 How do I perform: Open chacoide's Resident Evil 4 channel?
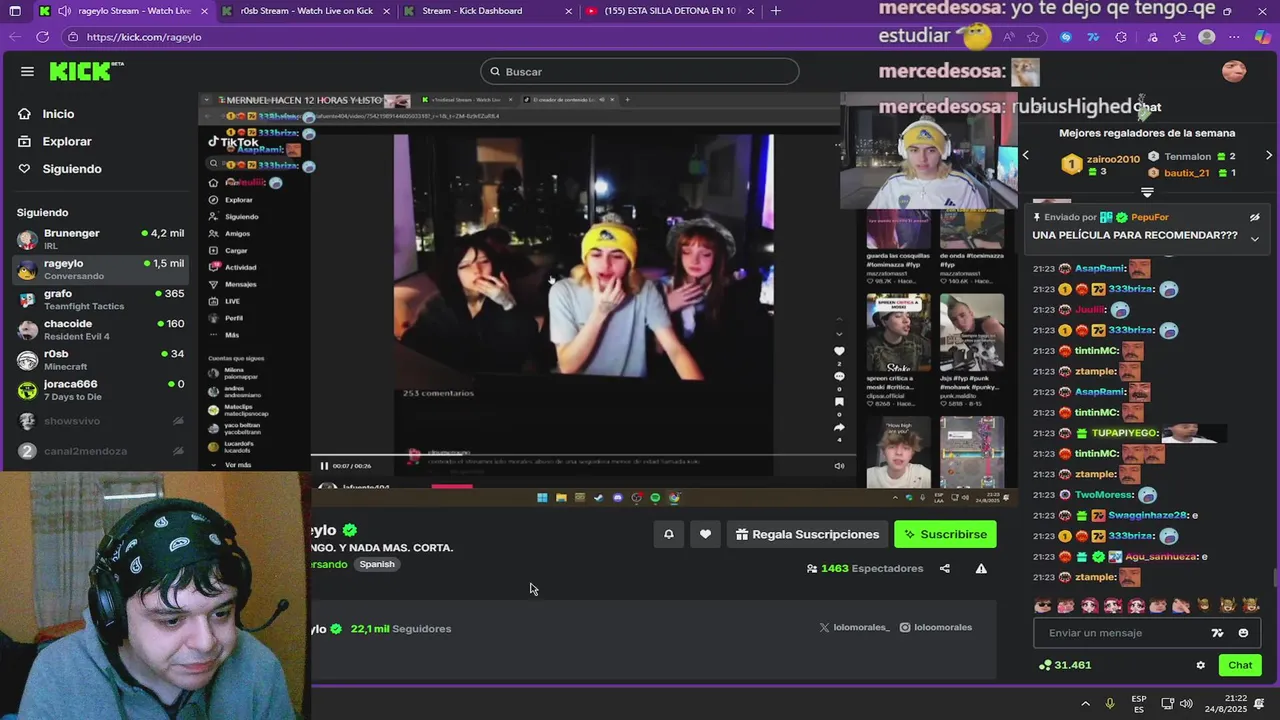tap(100, 330)
